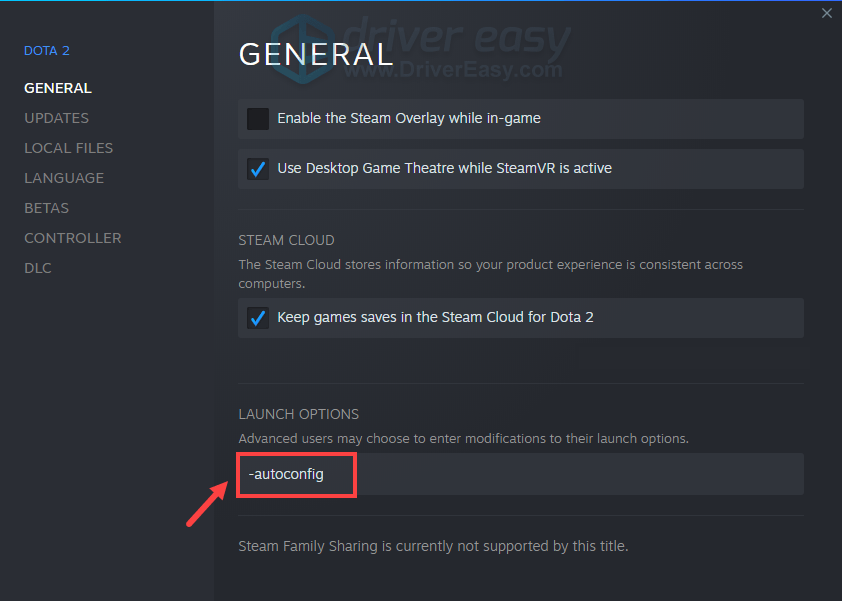Click the 'Use Desktop Game Theatre' label text
The width and height of the screenshot is (842, 601).
tap(444, 168)
